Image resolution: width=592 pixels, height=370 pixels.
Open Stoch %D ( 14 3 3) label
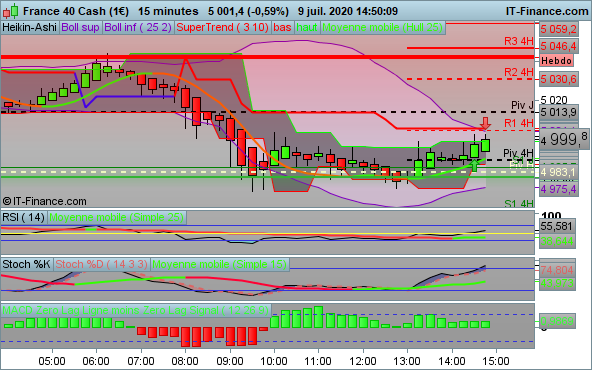[x=102, y=264]
